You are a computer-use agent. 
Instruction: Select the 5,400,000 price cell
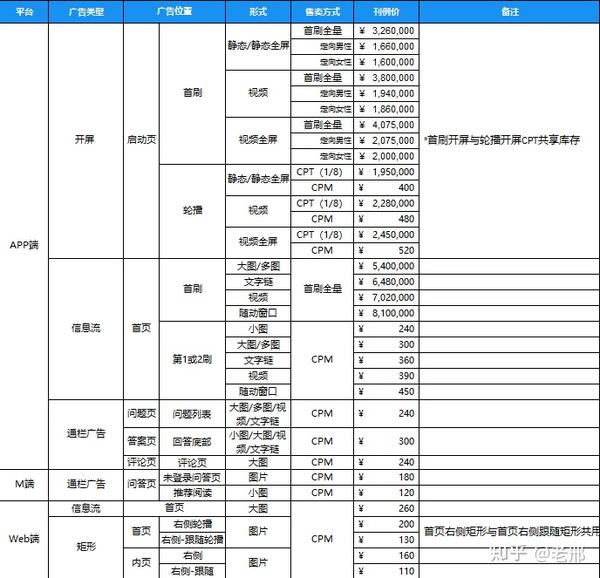386,266
